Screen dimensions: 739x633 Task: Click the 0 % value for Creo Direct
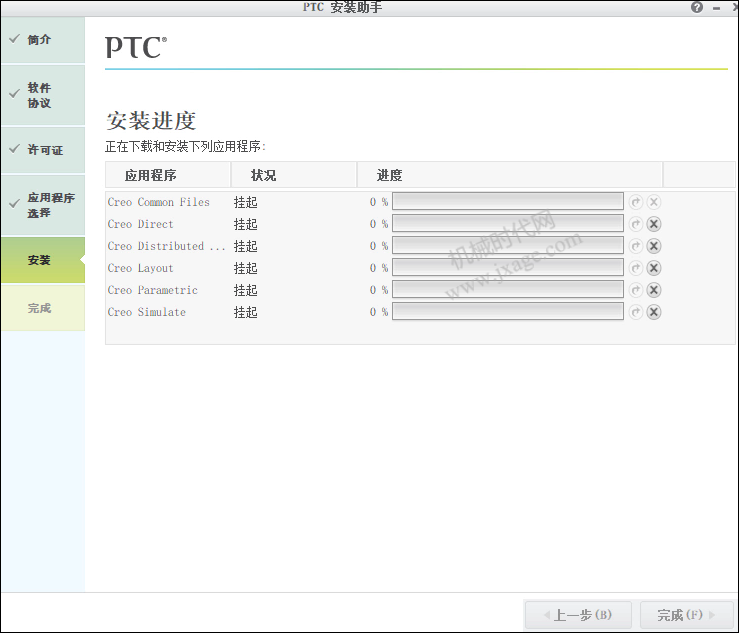pyautogui.click(x=379, y=224)
